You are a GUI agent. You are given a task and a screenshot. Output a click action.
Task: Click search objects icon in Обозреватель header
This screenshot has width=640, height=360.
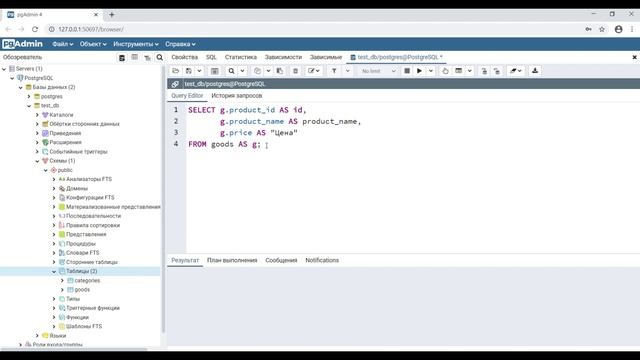click(x=160, y=58)
